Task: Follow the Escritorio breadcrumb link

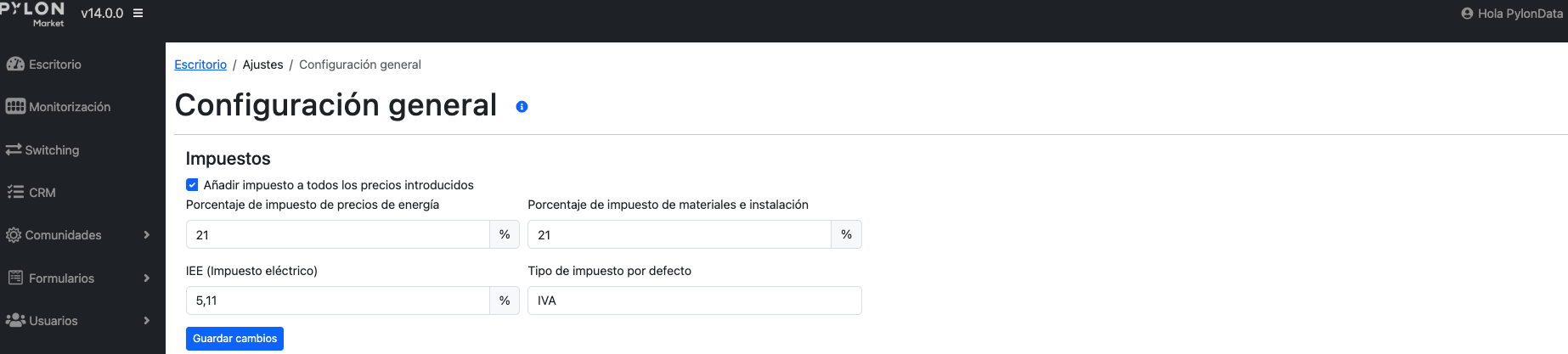Action: point(200,65)
